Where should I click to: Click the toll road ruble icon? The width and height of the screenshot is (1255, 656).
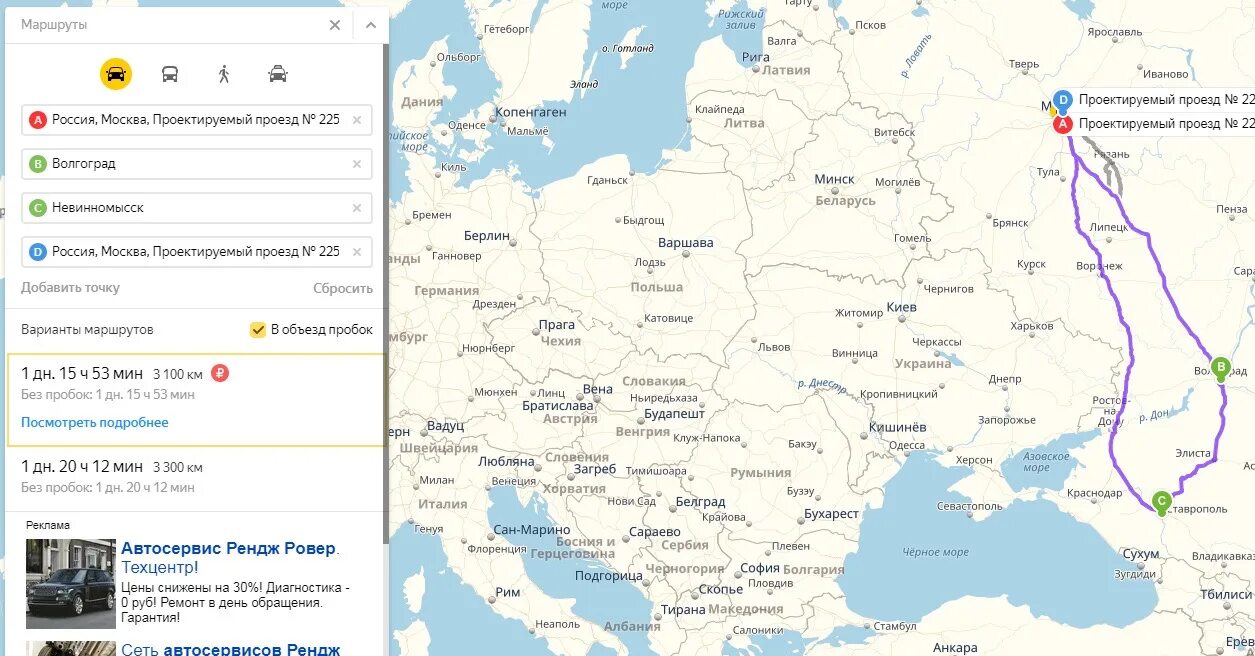pos(220,373)
